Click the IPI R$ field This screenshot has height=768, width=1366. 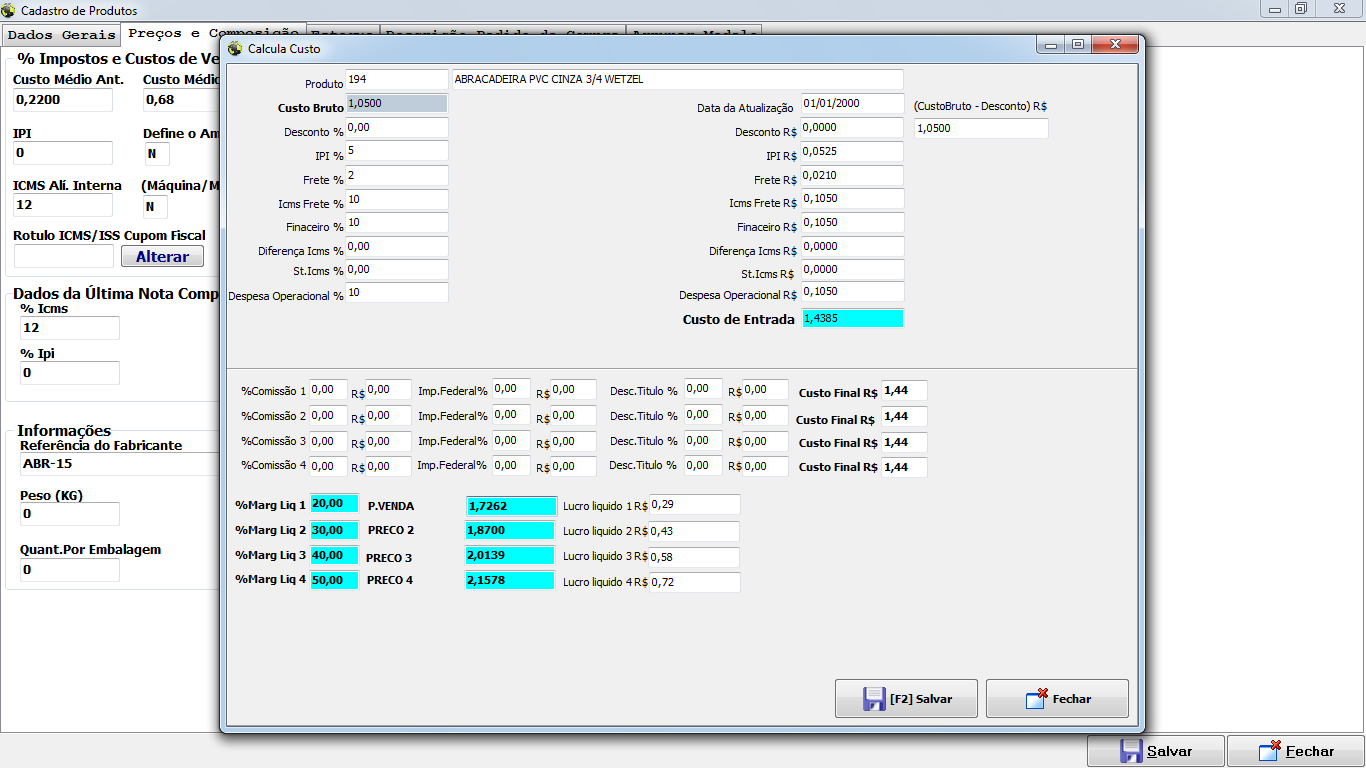coord(852,152)
